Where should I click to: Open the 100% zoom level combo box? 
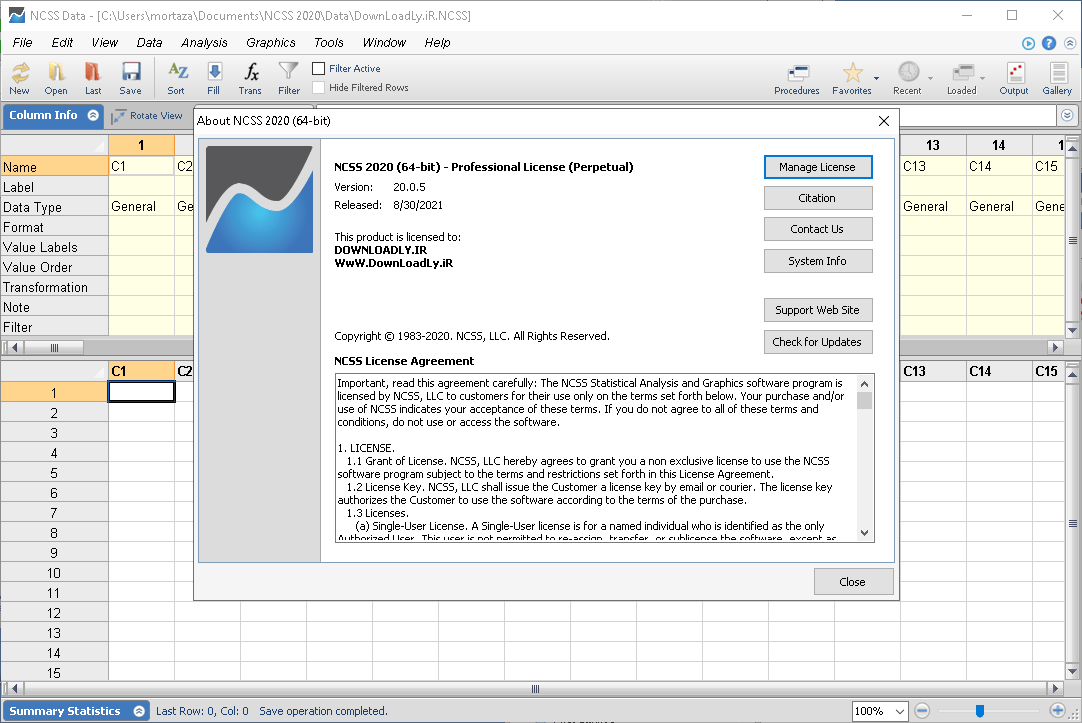[x=880, y=711]
